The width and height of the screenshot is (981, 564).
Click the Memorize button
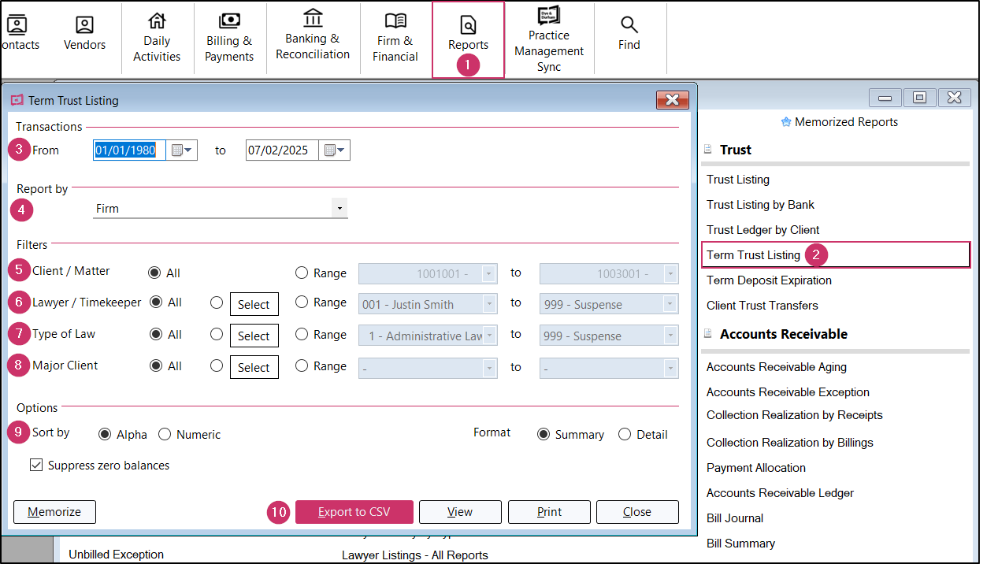tap(54, 511)
